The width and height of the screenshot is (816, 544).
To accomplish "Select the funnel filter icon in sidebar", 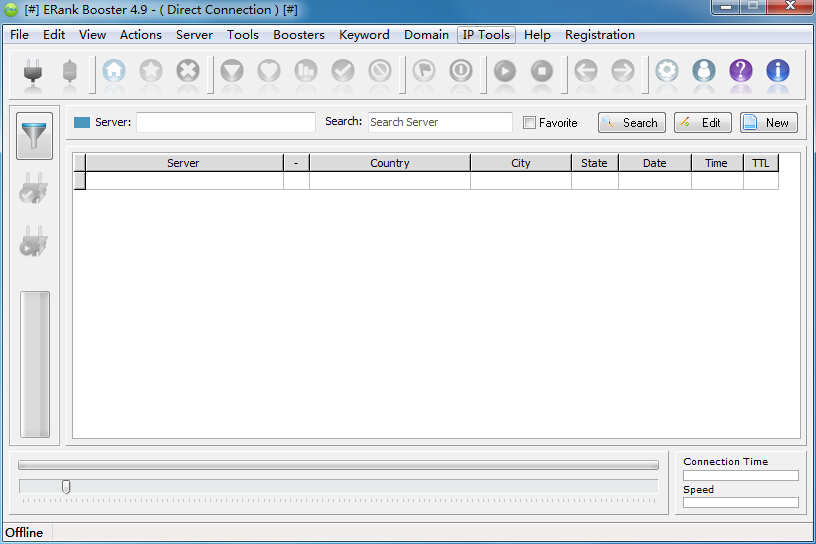I will 35,135.
